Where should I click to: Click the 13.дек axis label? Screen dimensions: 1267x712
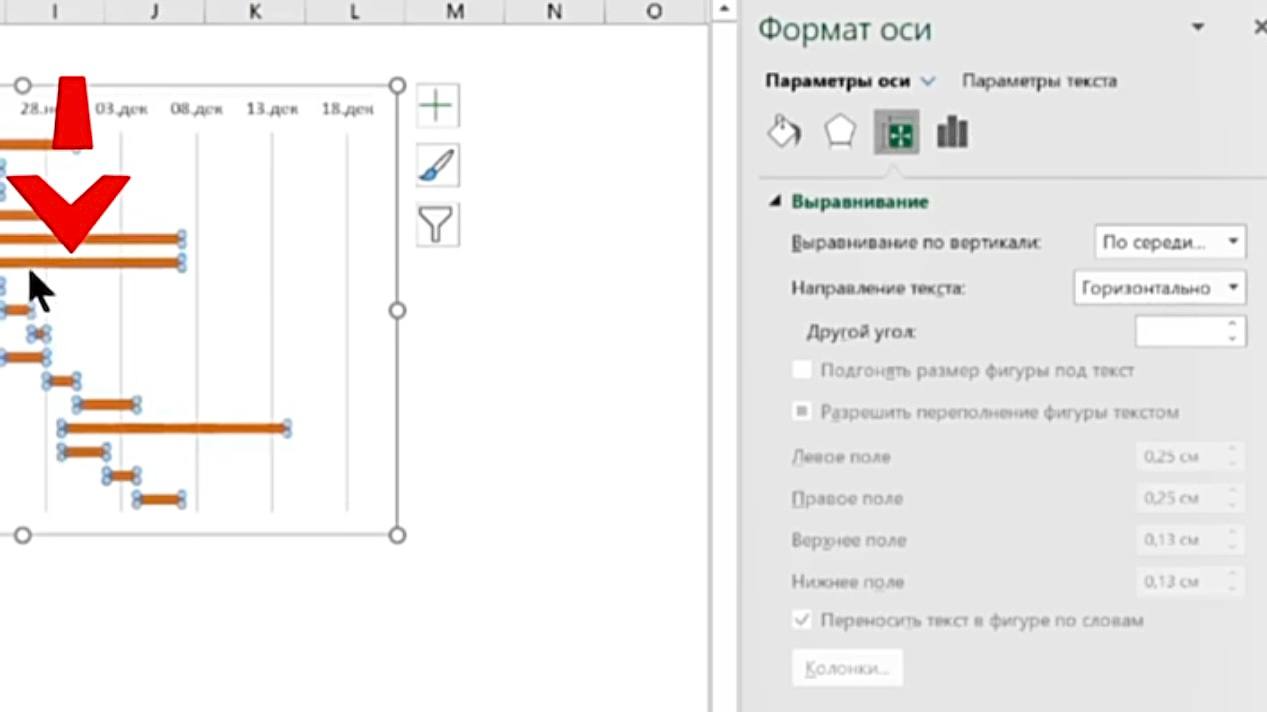click(272, 109)
